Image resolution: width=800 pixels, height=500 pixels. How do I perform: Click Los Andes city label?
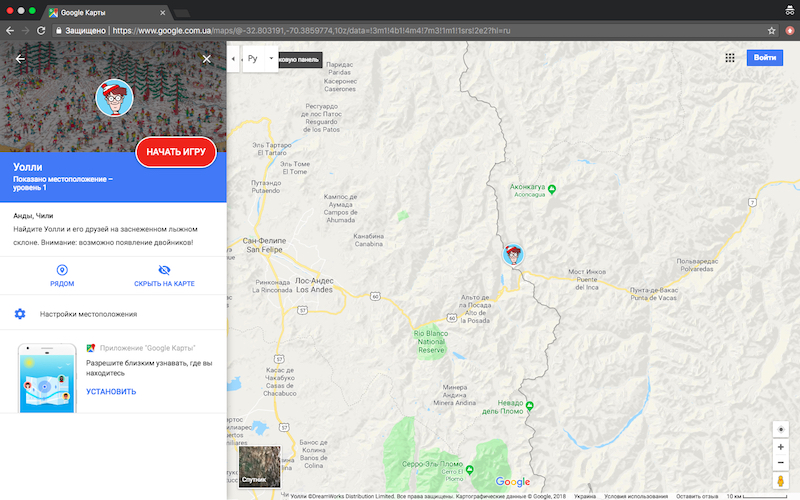(314, 285)
